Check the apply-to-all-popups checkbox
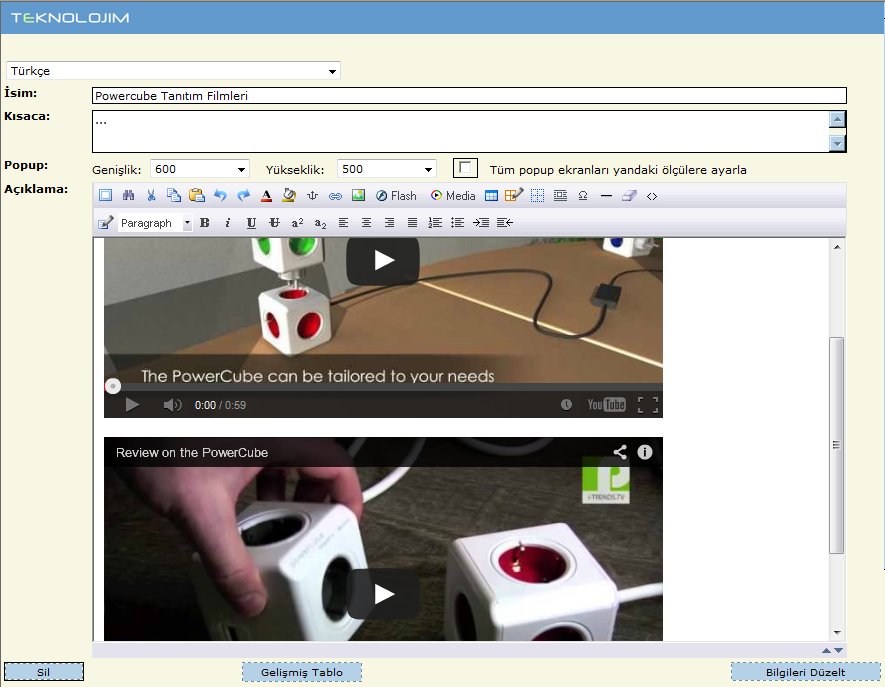 point(465,168)
